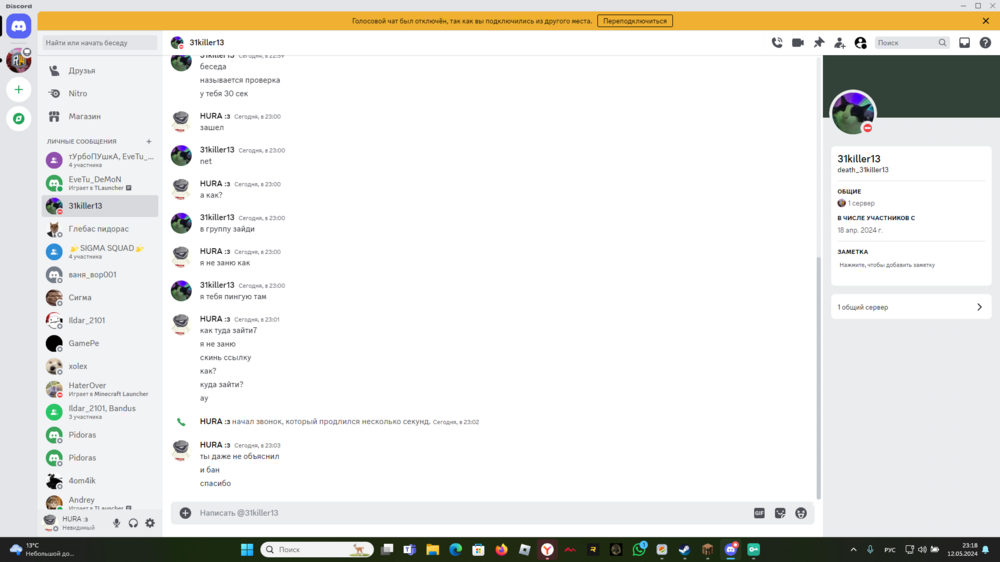Image resolution: width=1000 pixels, height=562 pixels.
Task: Open WhatsApp from taskbar
Action: (639, 550)
